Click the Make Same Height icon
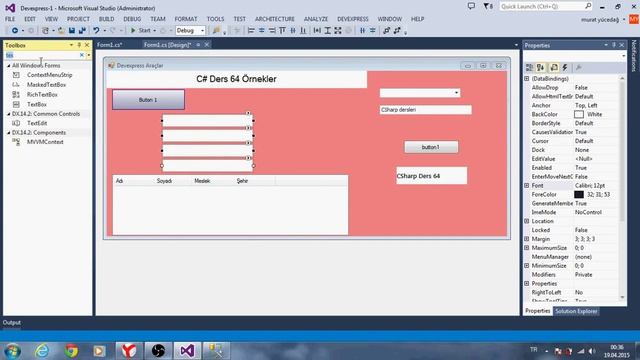Image resolution: width=640 pixels, height=360 pixels. (327, 31)
